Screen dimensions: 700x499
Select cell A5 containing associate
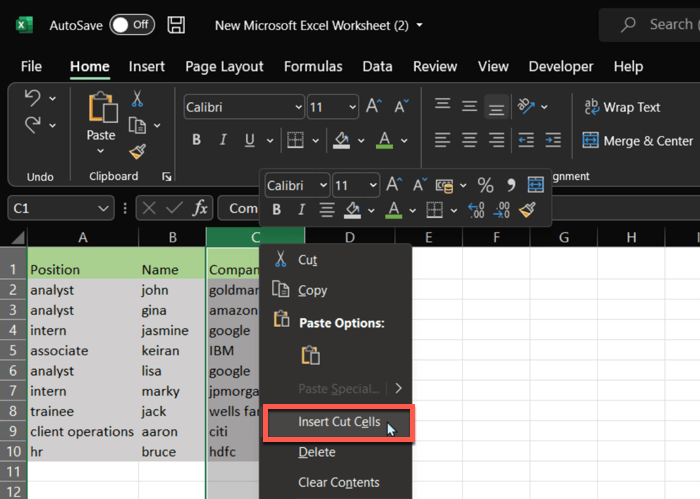[x=82, y=351]
